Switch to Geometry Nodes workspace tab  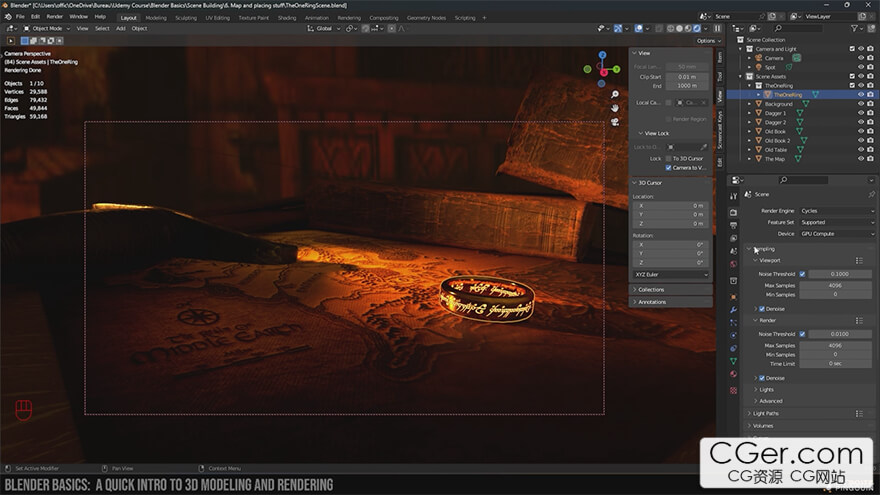coord(427,18)
